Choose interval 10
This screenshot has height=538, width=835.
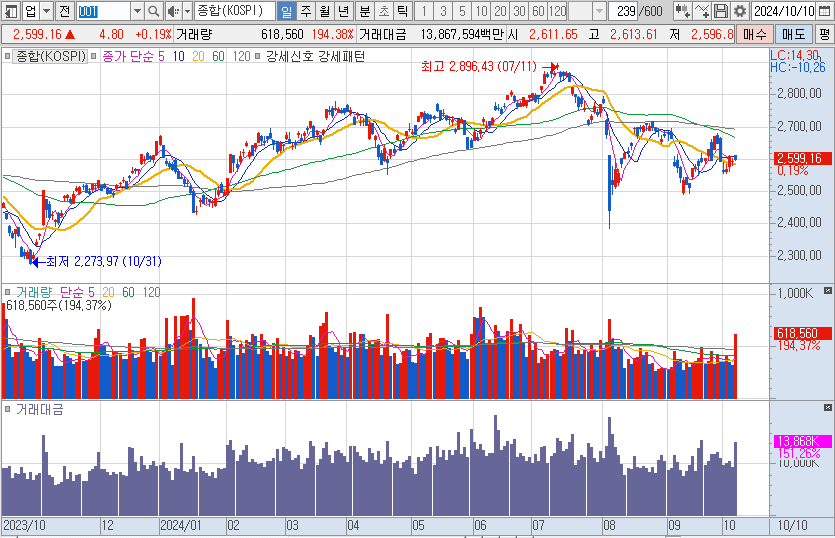pyautogui.click(x=481, y=11)
